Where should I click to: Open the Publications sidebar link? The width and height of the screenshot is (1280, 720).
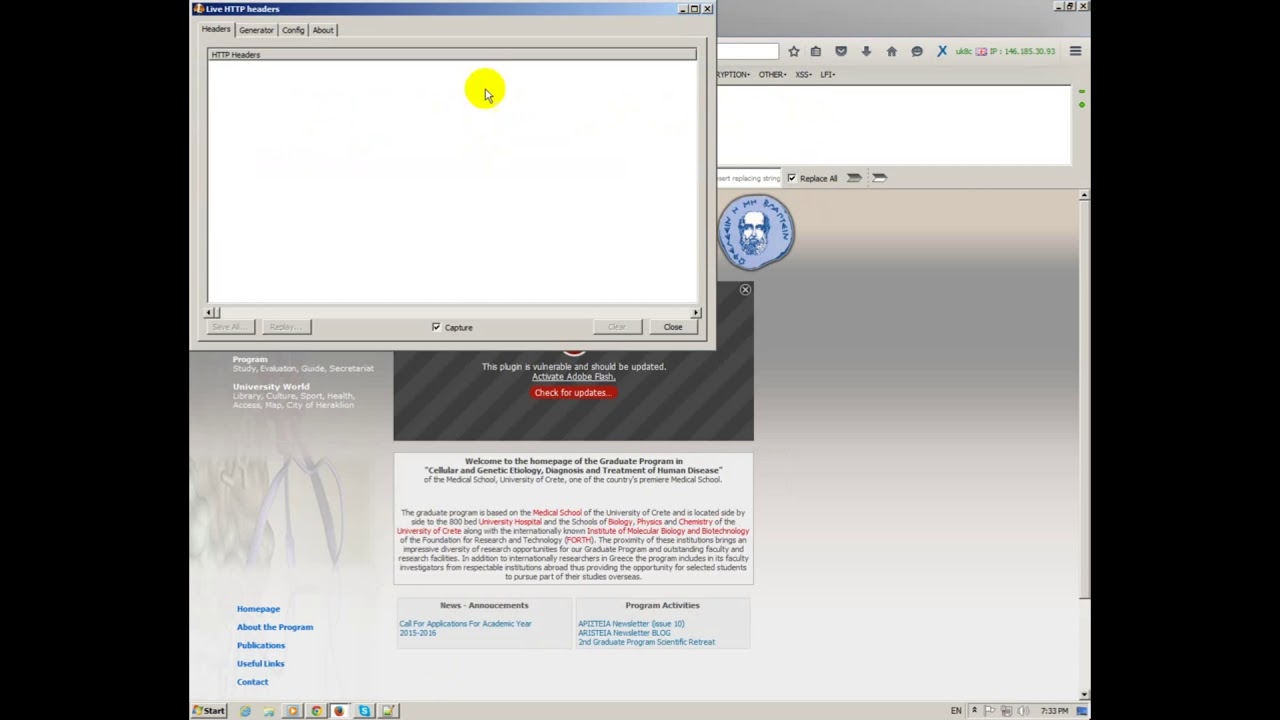(261, 645)
